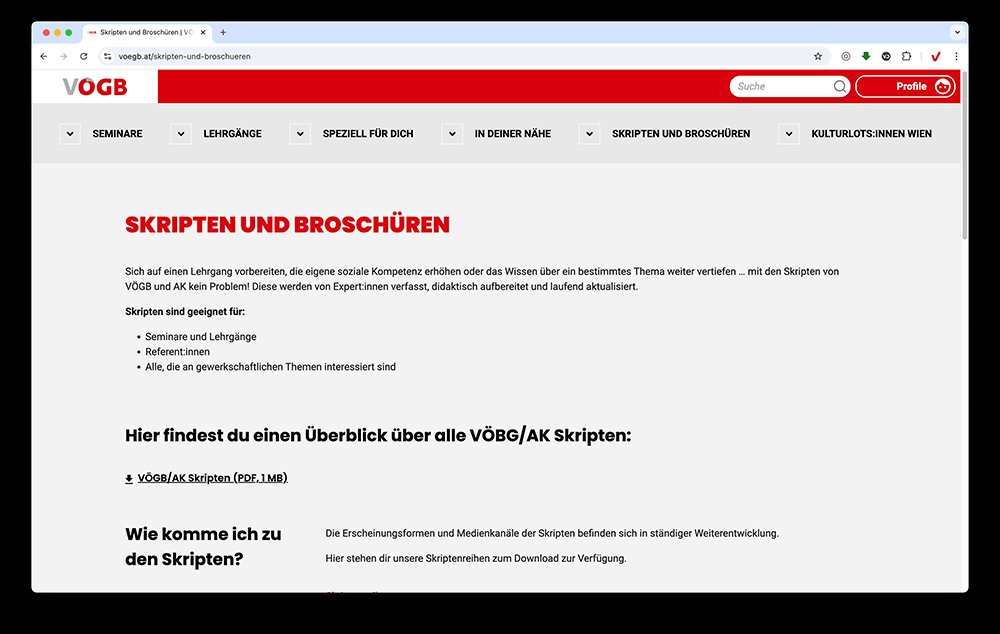Open the red V extension icon
Image resolution: width=1000 pixels, height=634 pixels.
tap(935, 56)
